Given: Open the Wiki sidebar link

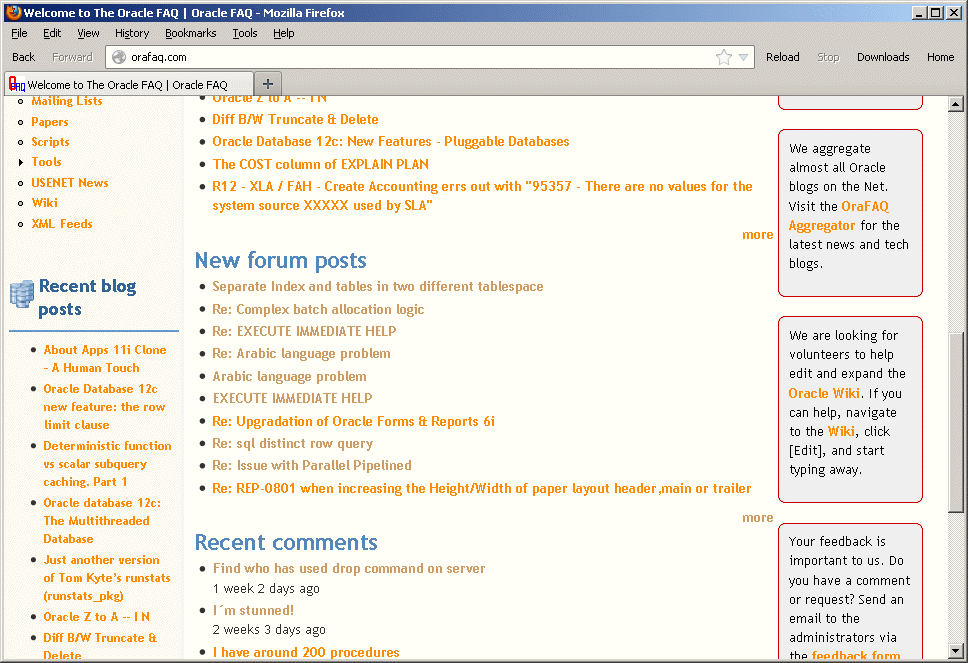Looking at the screenshot, I should 44,202.
